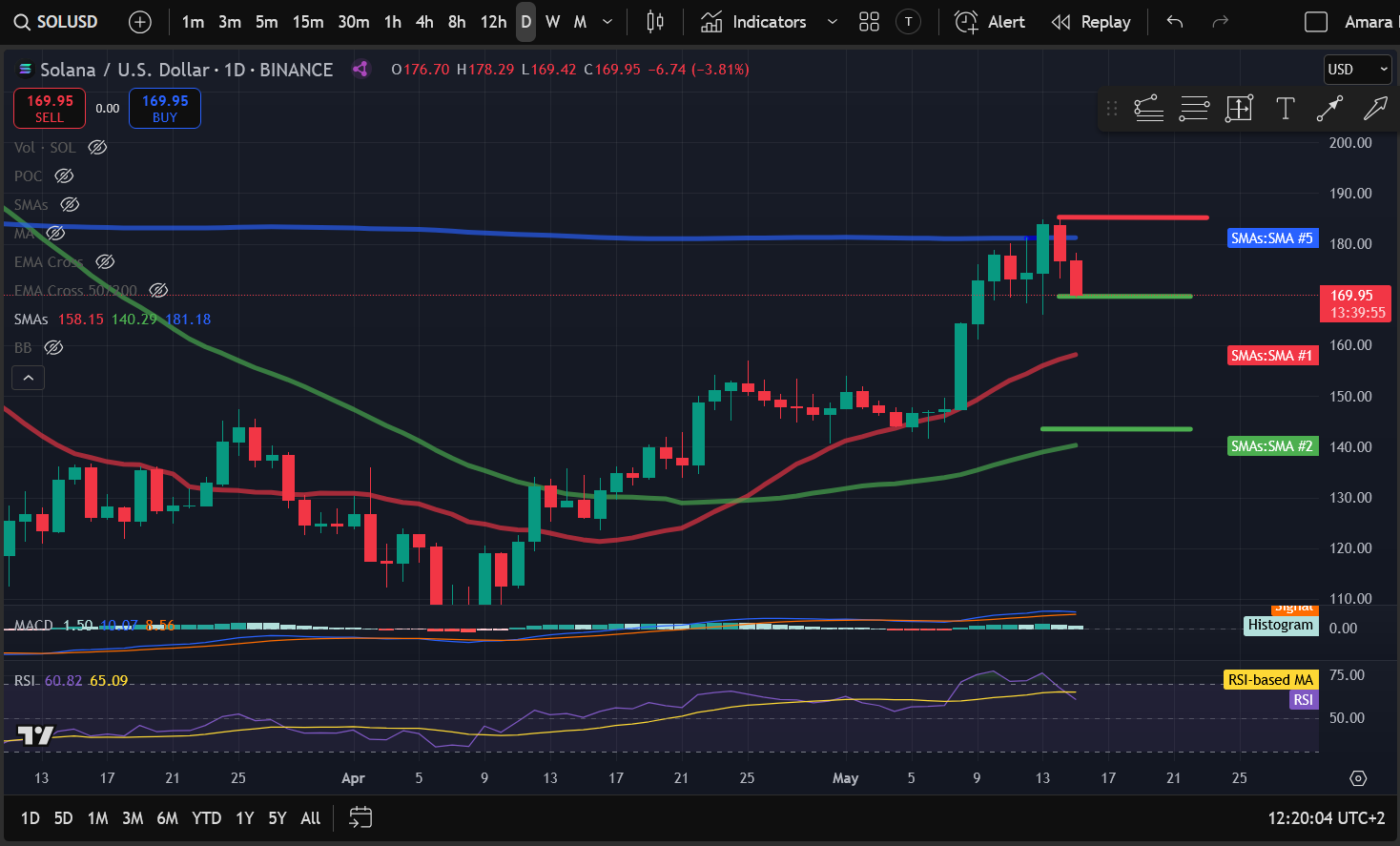Open the Go to date calendar icon
1400x846 pixels.
point(360,817)
